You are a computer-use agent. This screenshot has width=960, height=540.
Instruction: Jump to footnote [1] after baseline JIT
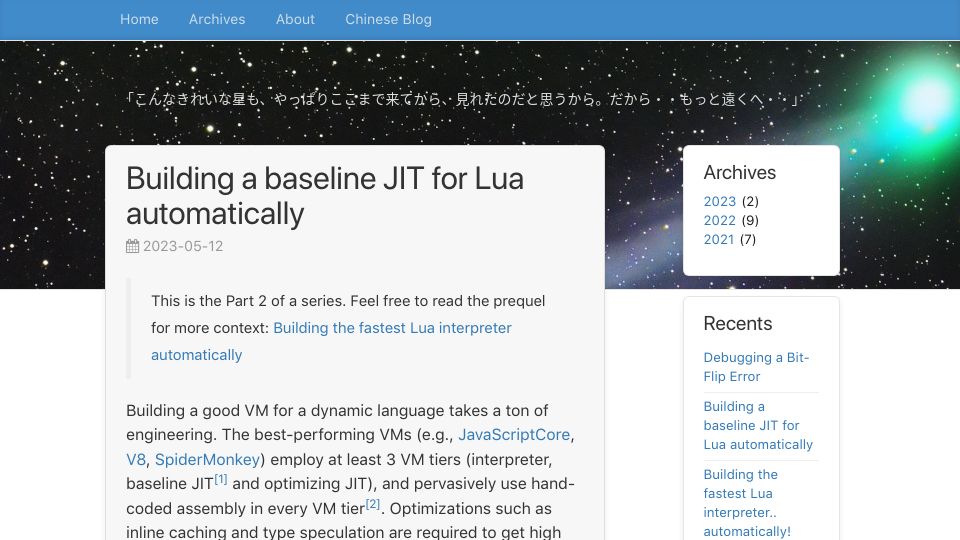click(220, 479)
